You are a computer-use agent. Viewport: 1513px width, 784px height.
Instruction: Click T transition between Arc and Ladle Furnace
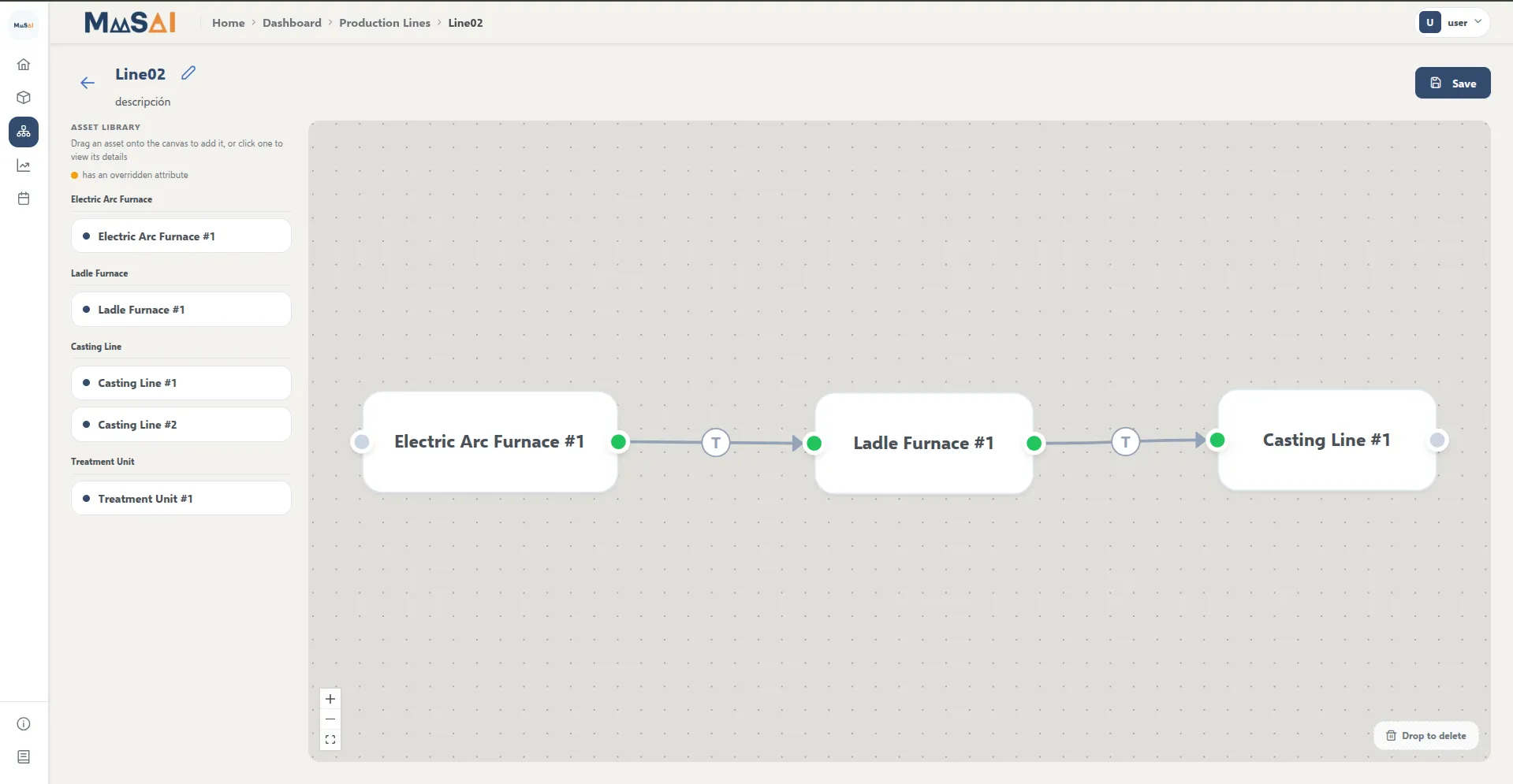[x=716, y=443]
